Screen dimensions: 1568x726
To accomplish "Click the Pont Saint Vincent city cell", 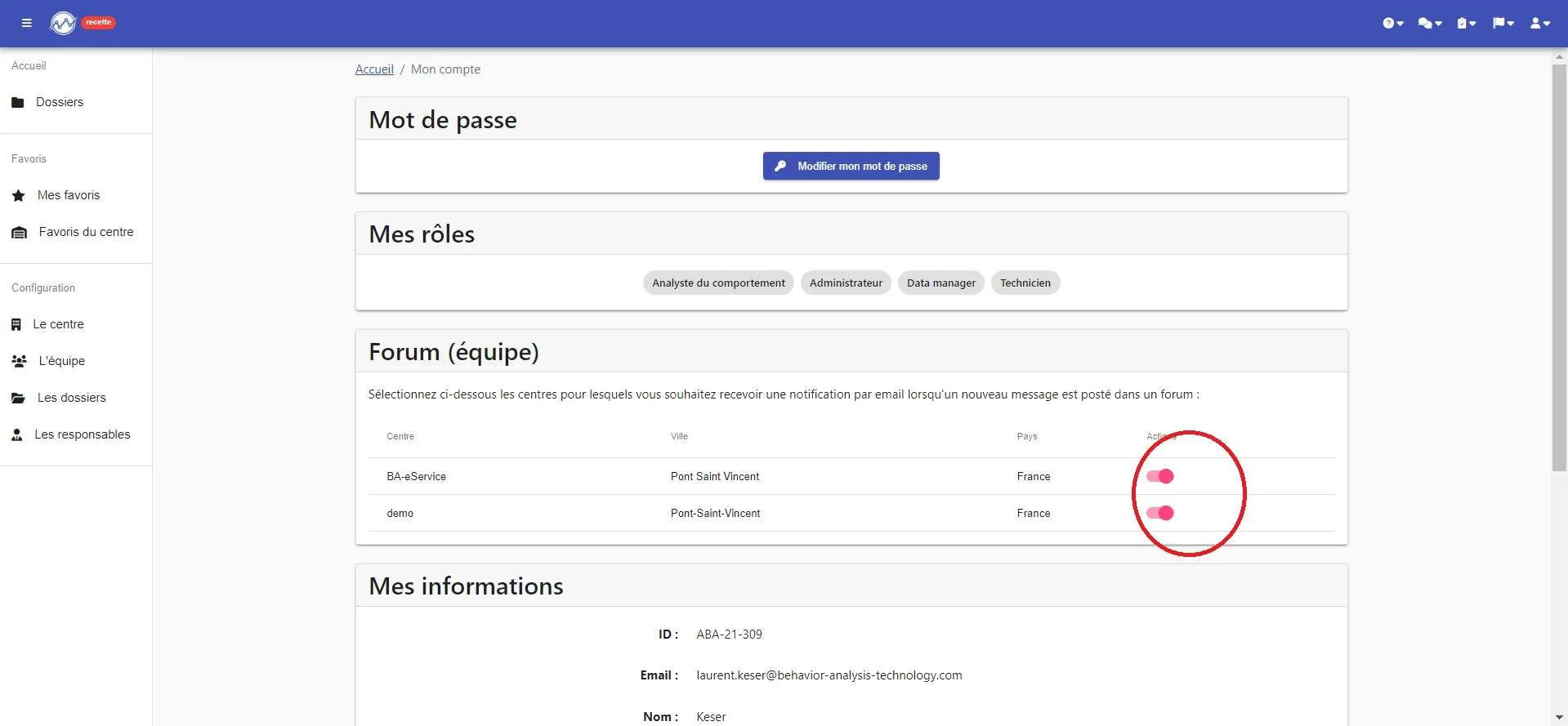I will tap(715, 476).
